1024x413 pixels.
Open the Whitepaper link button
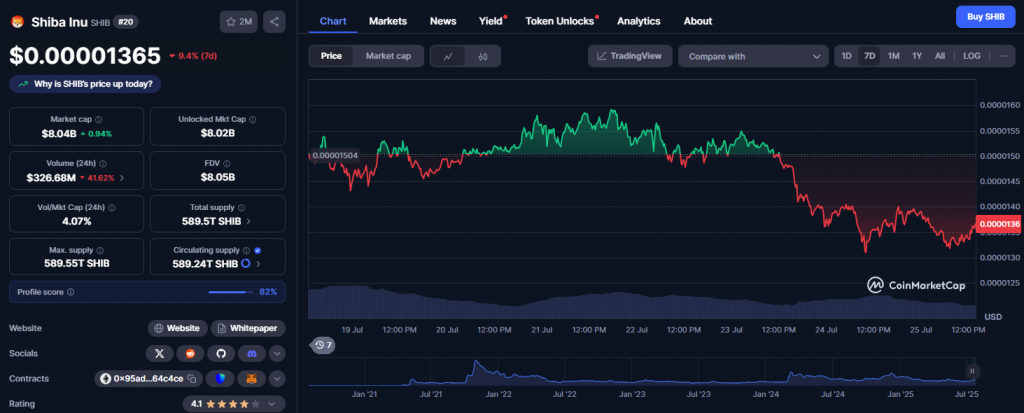(x=248, y=328)
